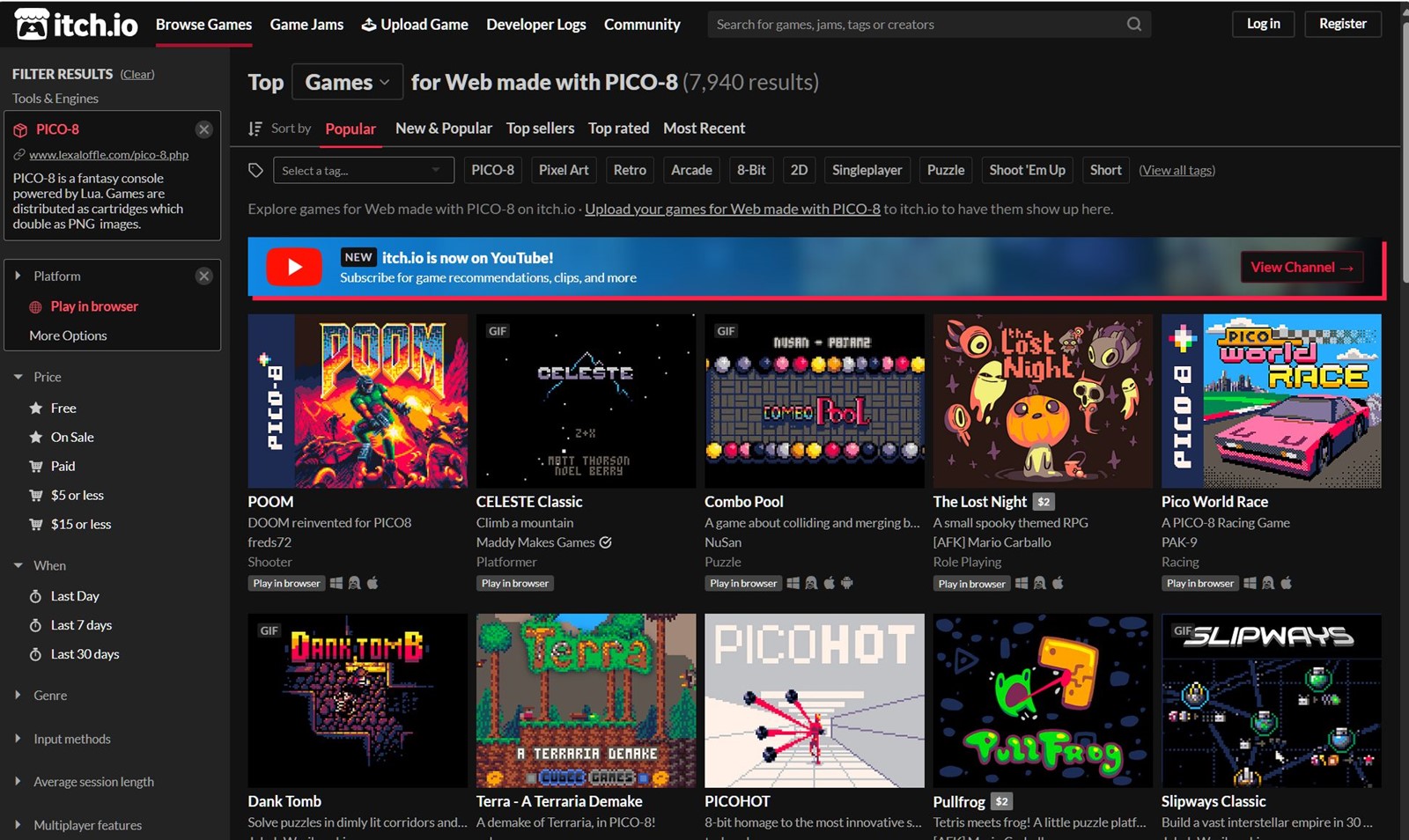Click the Apple icon under Pico World Race
Image resolution: width=1409 pixels, height=840 pixels.
[1287, 583]
